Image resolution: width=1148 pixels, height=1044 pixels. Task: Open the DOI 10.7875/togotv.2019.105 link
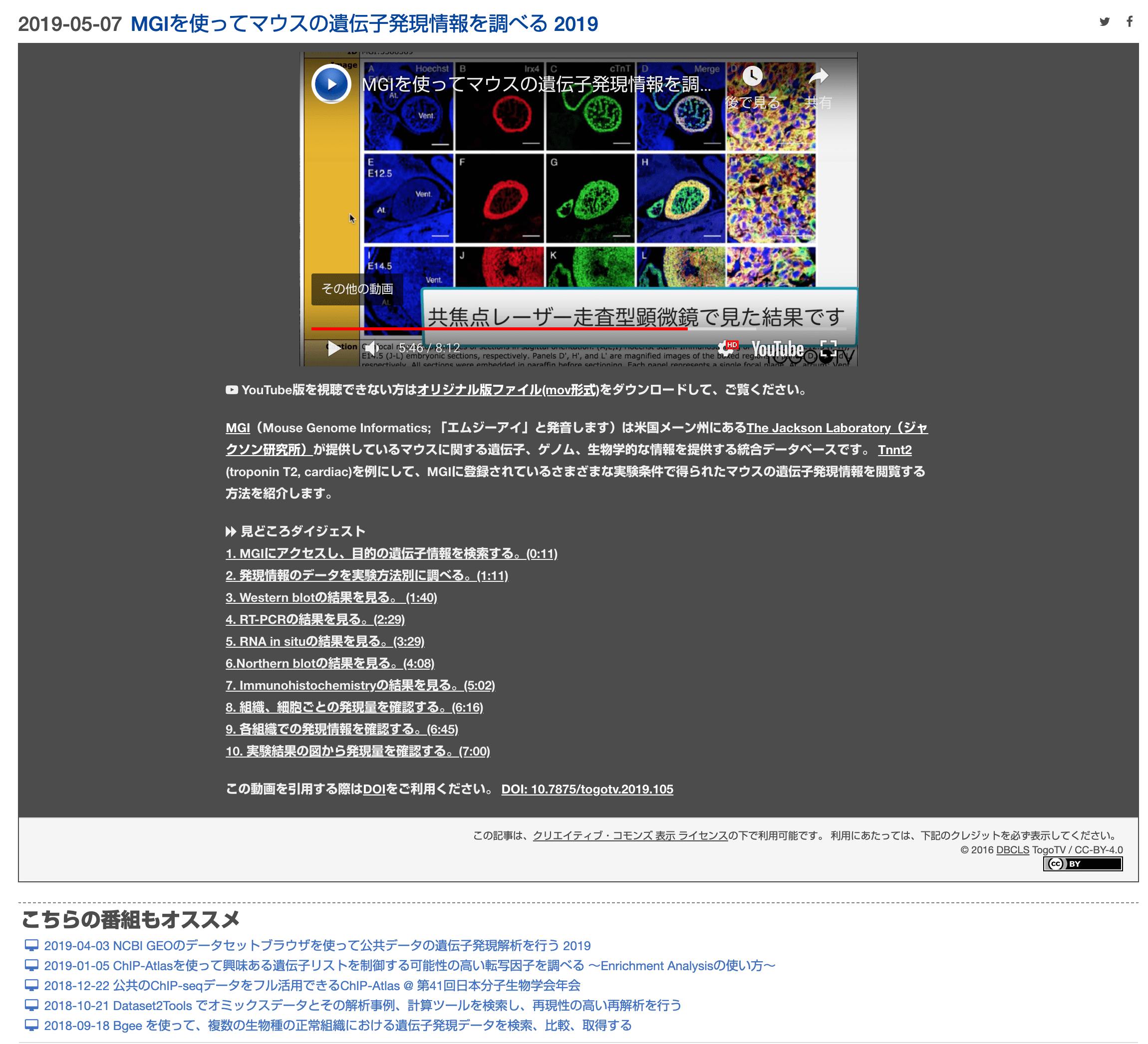tap(586, 789)
